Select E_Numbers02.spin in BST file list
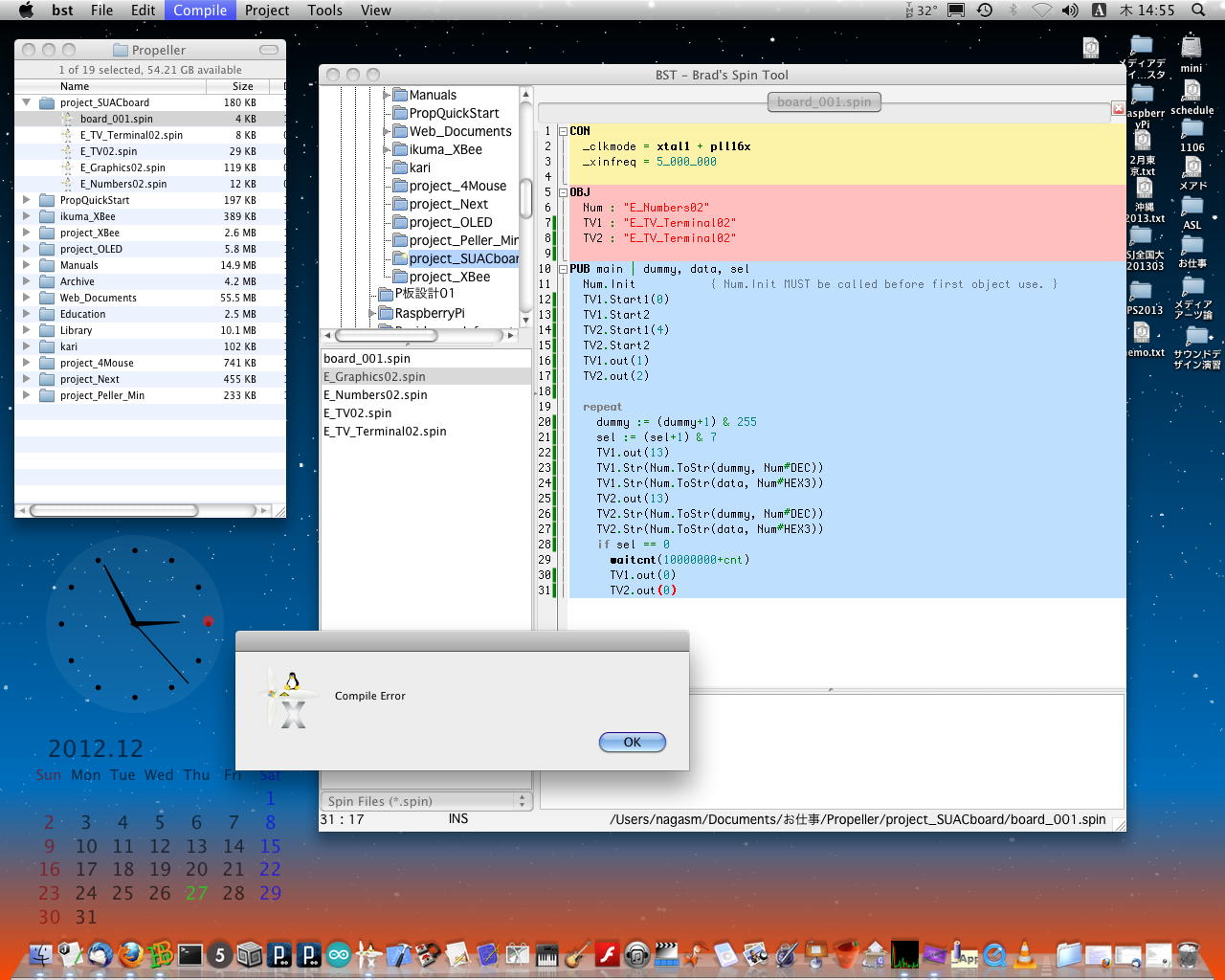The width and height of the screenshot is (1225, 980). pos(375,394)
